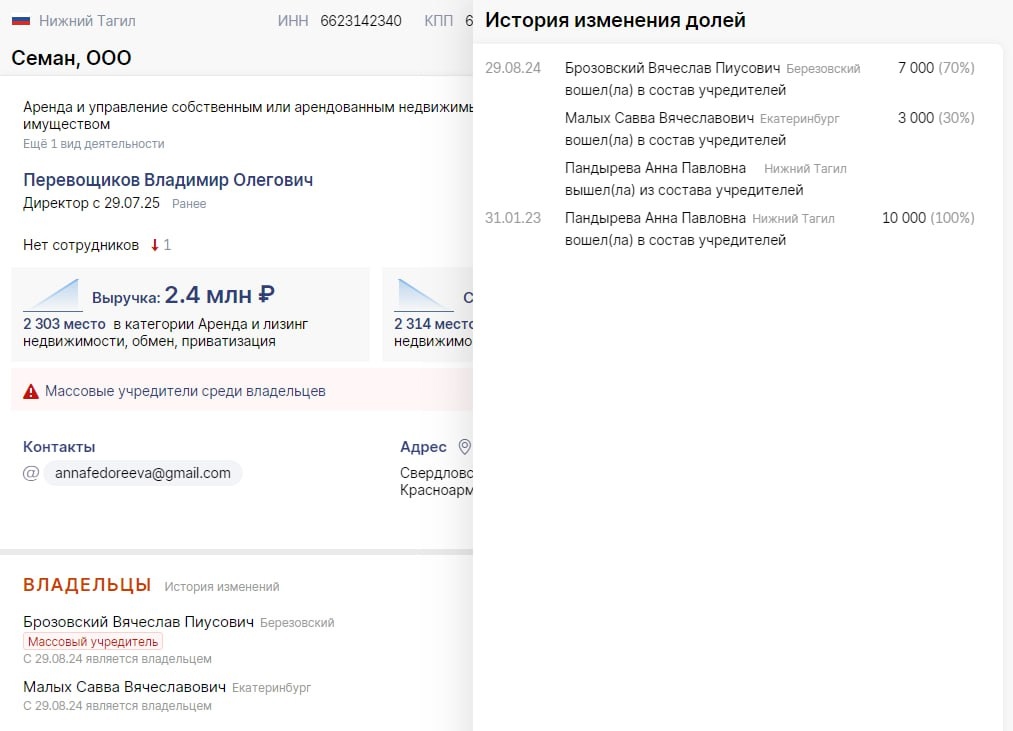Click the 'Массовый учредитель' badge
1013x731 pixels.
coord(92,641)
